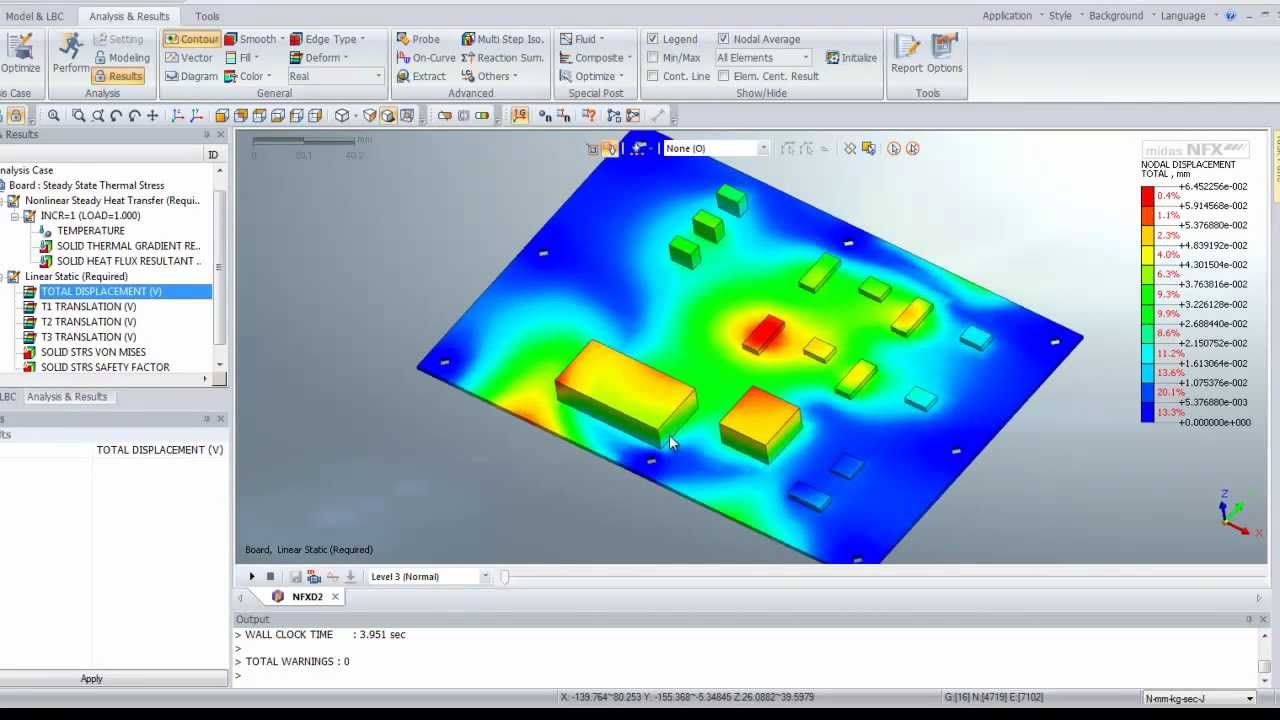Click the Modeling mode button

121,58
